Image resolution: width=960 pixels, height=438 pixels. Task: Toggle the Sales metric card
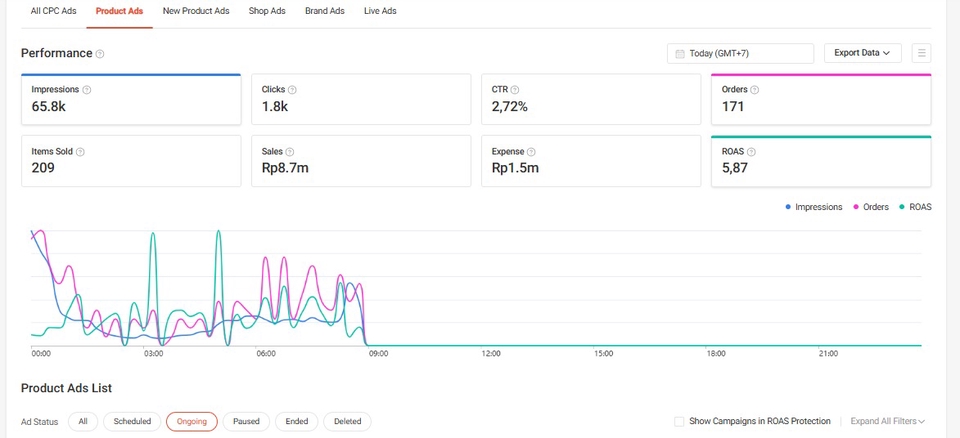pos(360,161)
